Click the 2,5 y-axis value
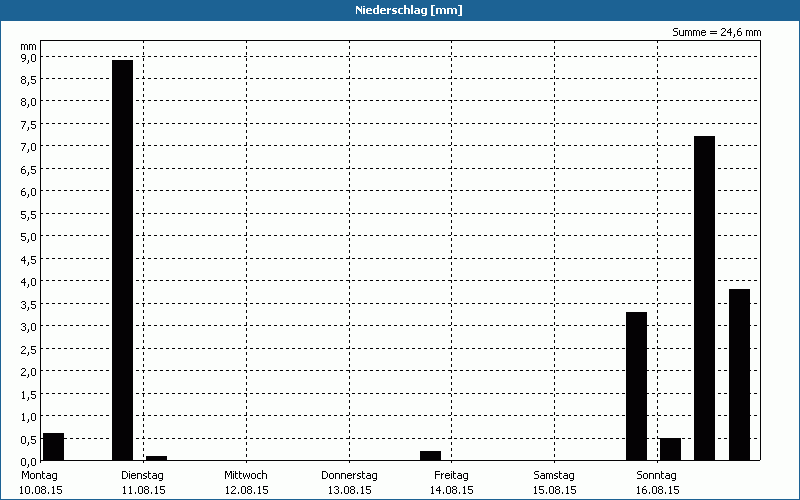 point(29,349)
